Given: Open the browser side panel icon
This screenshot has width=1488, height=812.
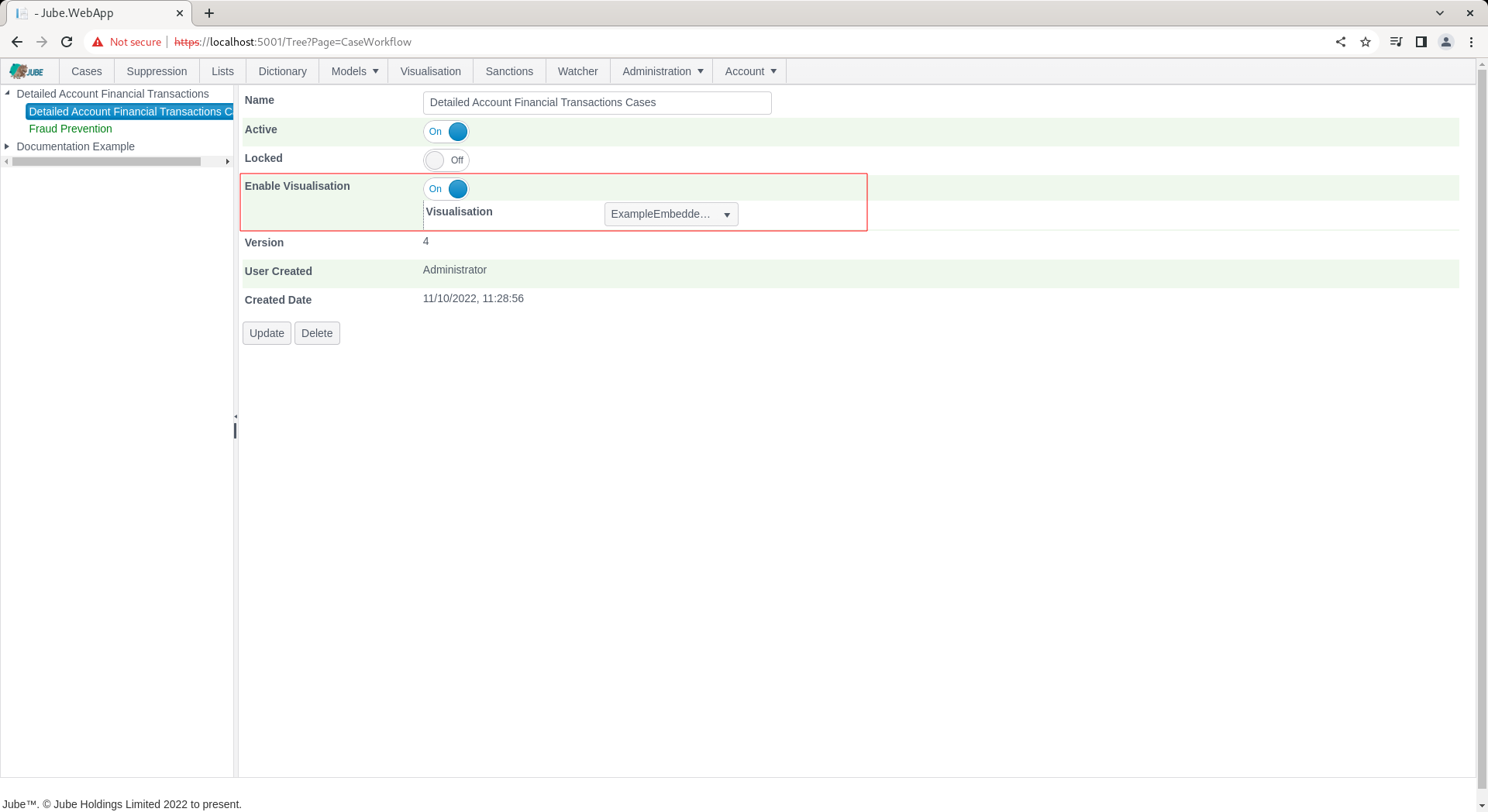Looking at the screenshot, I should (1421, 42).
